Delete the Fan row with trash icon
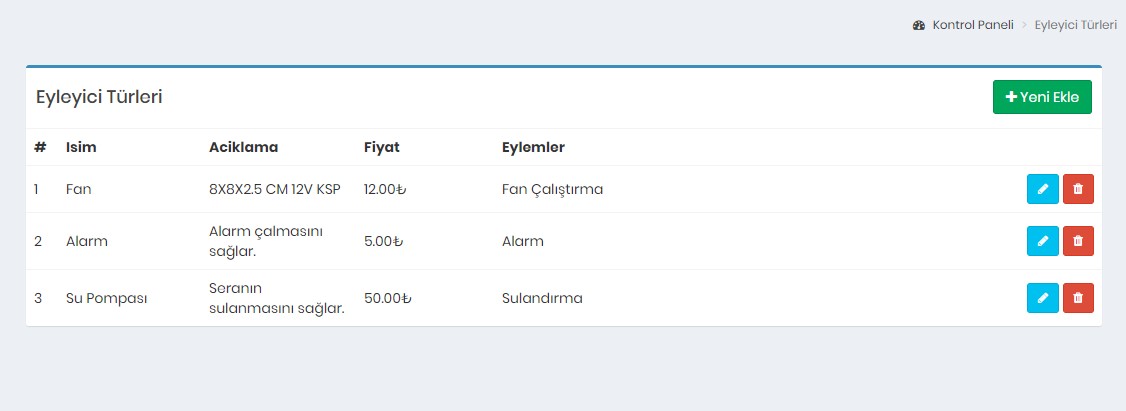 (x=1078, y=189)
